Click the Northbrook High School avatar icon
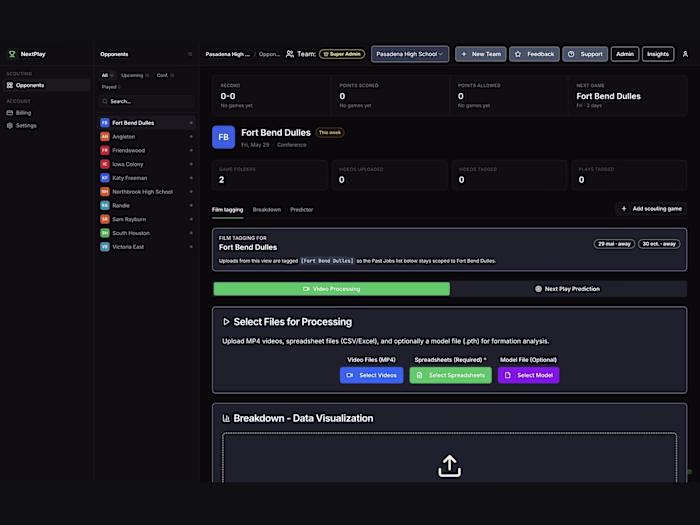Viewport: 700px width, 525px height. pos(105,192)
